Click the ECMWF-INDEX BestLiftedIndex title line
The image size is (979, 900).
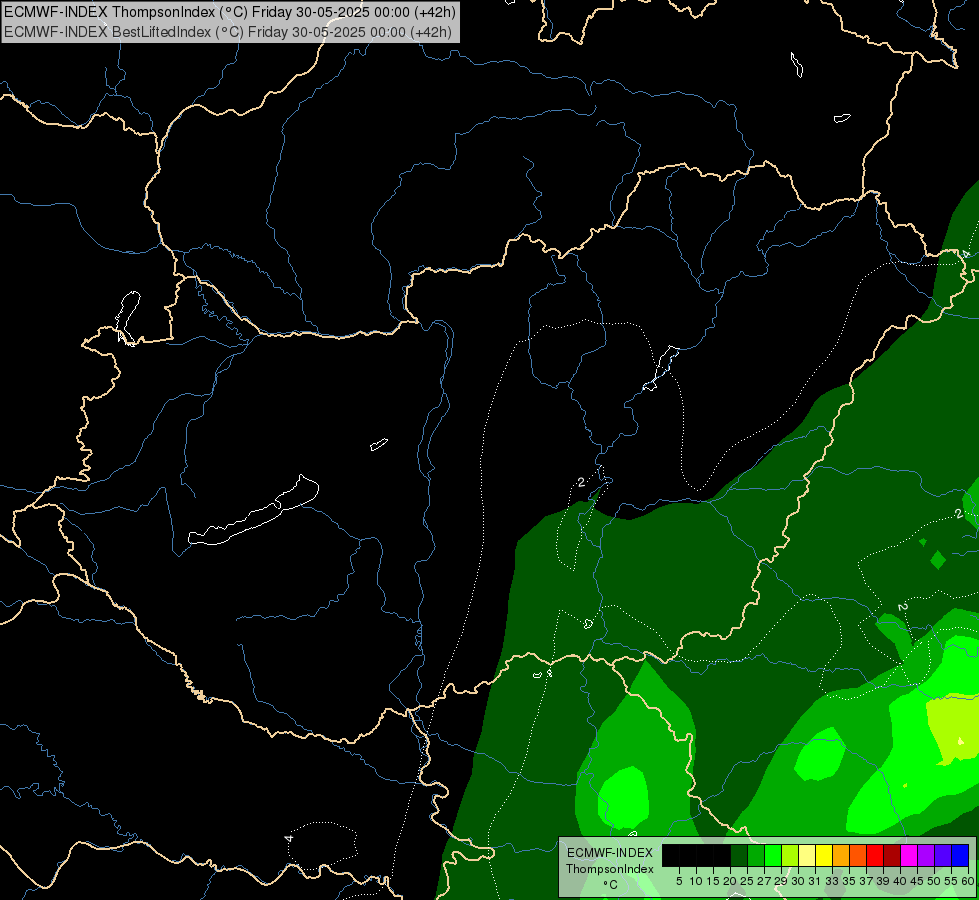[227, 31]
